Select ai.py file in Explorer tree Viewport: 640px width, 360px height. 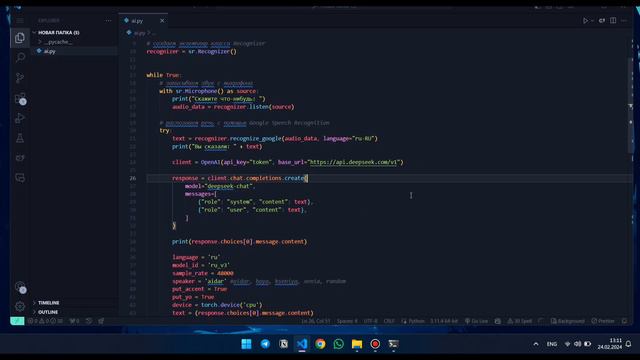(x=49, y=51)
